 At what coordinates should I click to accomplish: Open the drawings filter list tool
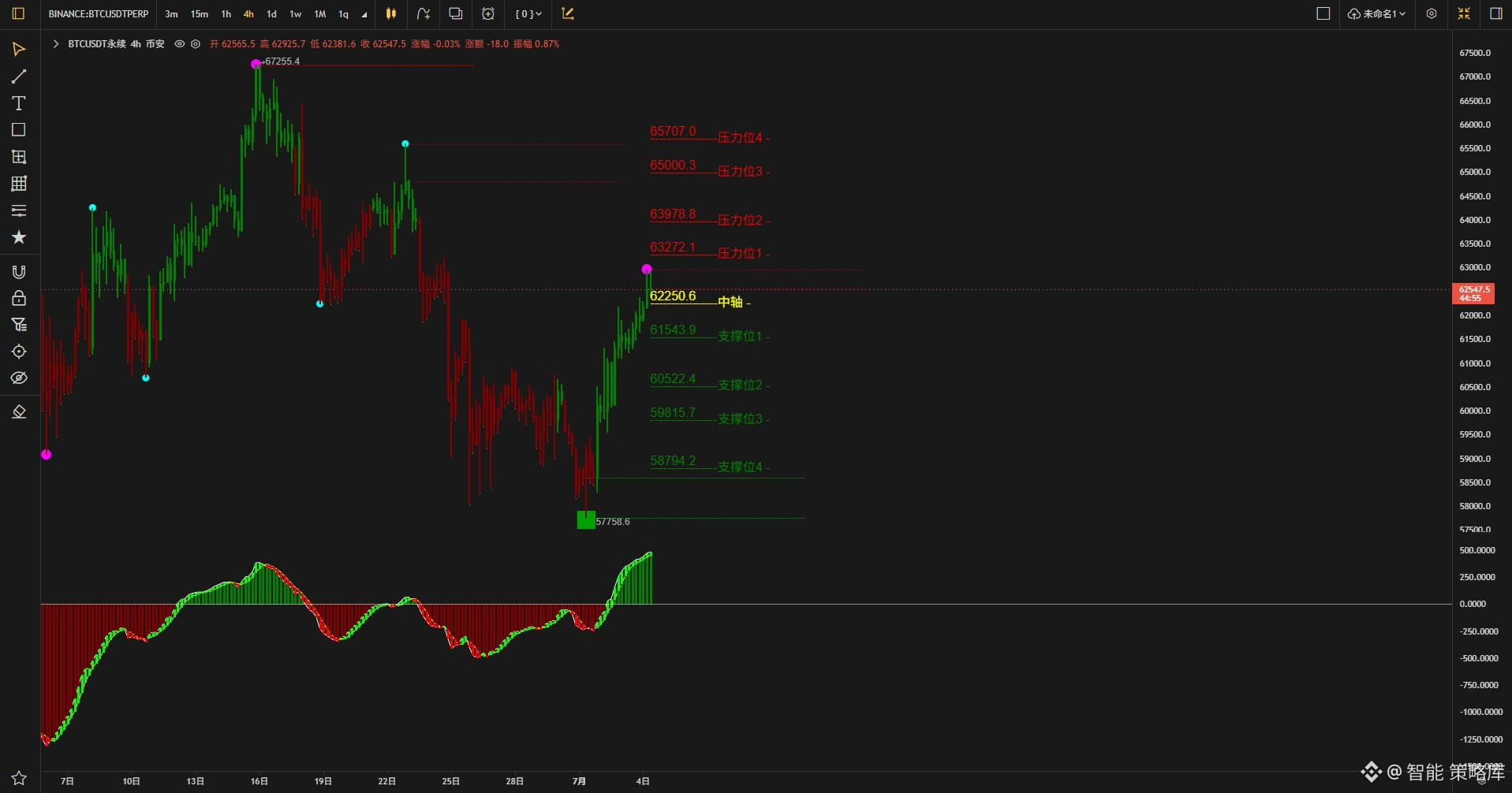pos(19,325)
